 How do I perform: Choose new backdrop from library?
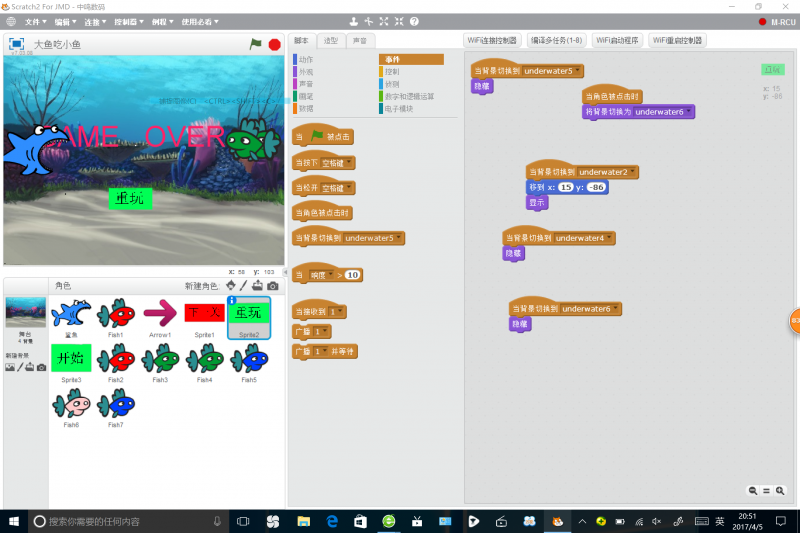pos(10,367)
